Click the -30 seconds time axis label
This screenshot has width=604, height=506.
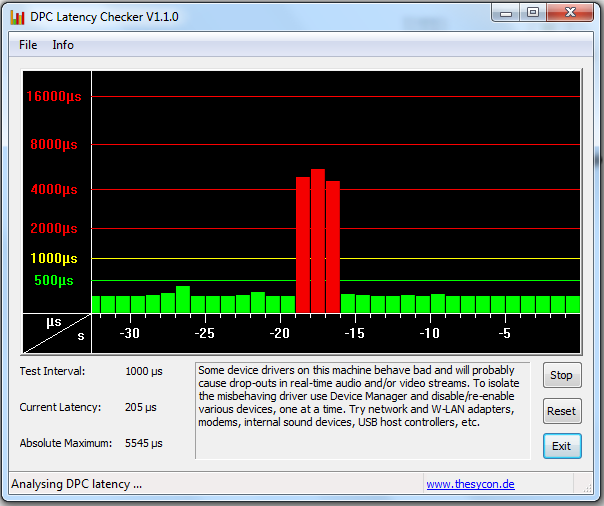point(129,333)
